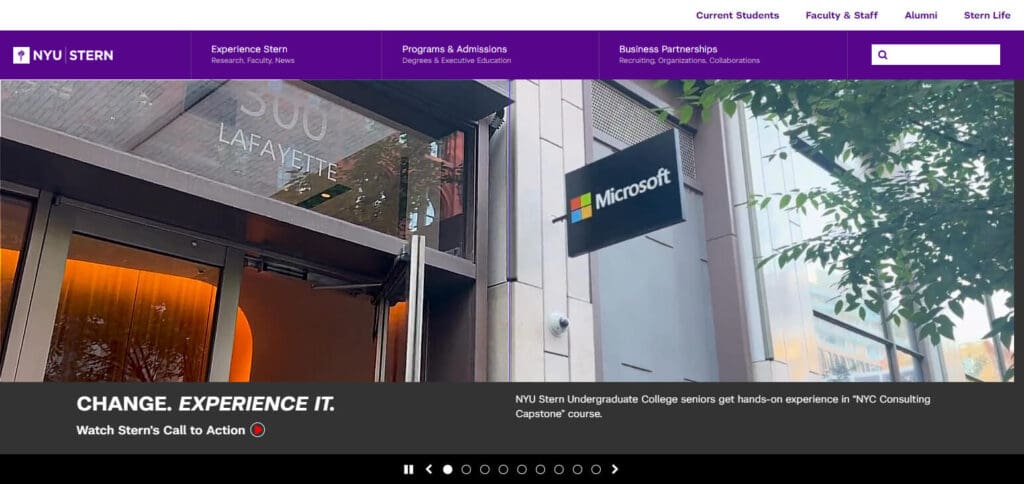Select the sixth carousel slide dot
1024x484 pixels.
coord(540,469)
